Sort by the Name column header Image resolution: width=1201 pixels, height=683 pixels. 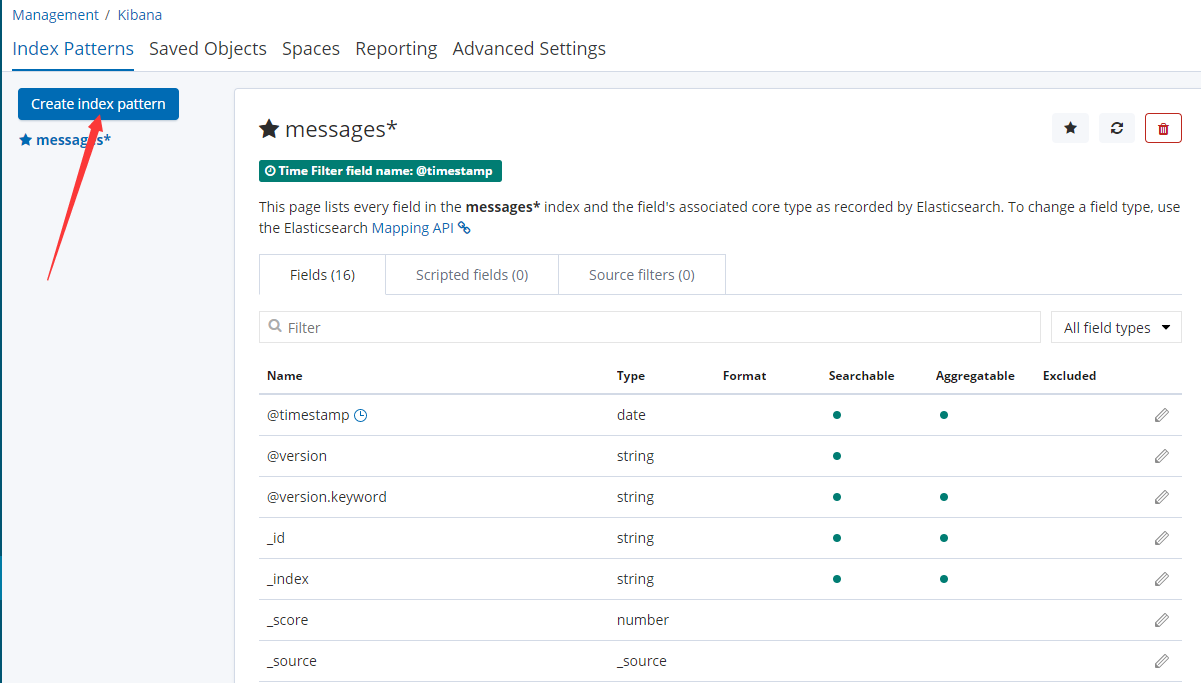(x=285, y=376)
